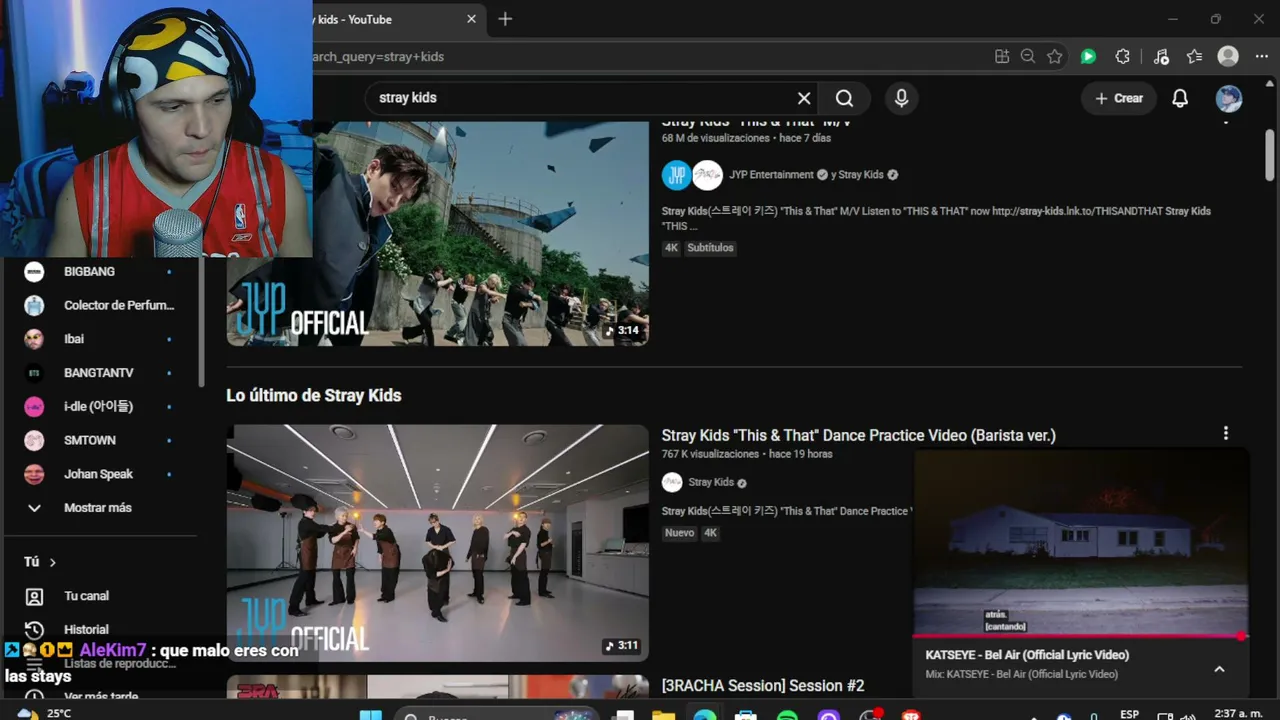Open the i-dle subscription channel
The width and height of the screenshot is (1280, 720).
pyautogui.click(x=100, y=407)
